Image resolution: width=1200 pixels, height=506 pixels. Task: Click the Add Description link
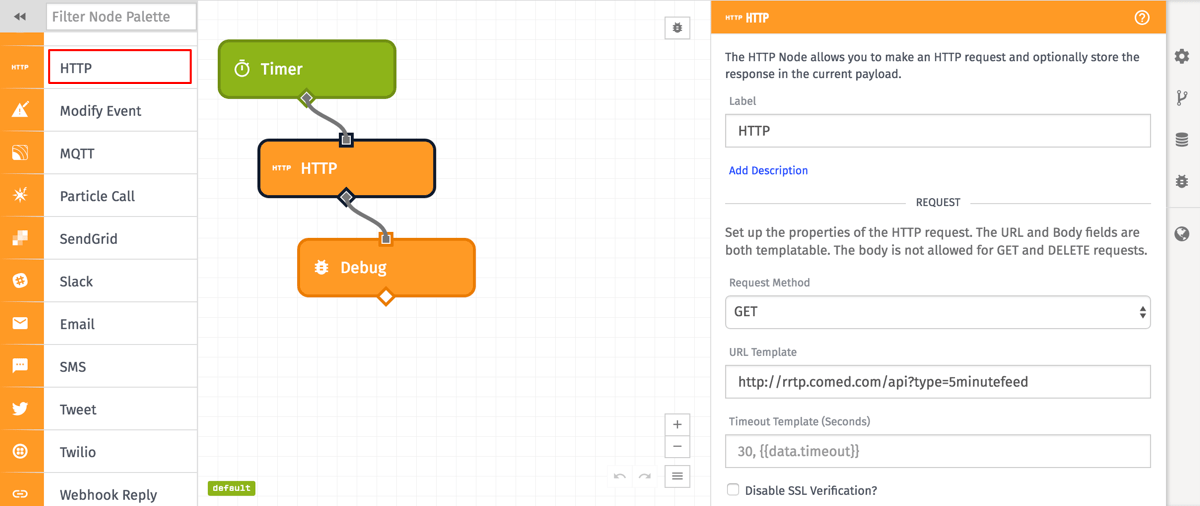[768, 171]
